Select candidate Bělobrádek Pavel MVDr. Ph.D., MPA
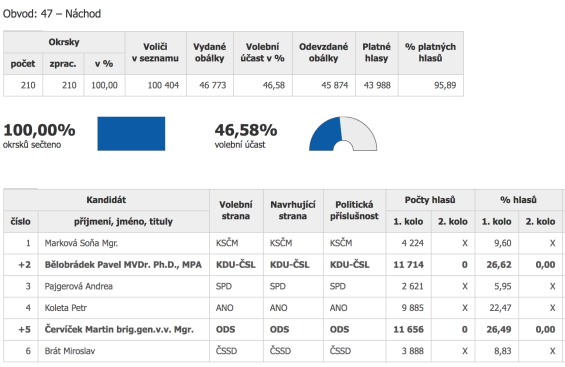The height and width of the screenshot is (367, 565). [x=123, y=265]
